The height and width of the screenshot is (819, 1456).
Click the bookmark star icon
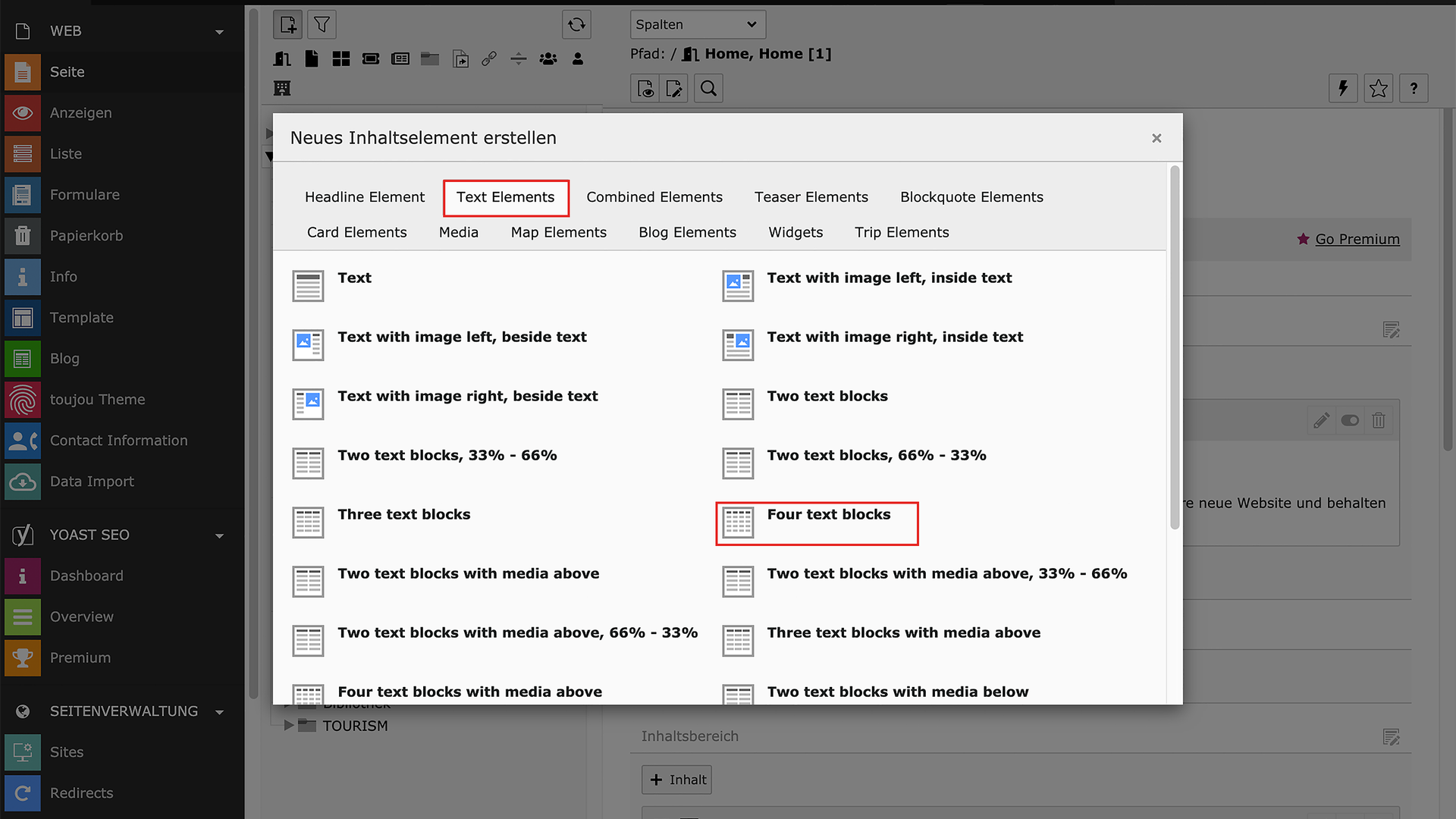pos(1378,89)
